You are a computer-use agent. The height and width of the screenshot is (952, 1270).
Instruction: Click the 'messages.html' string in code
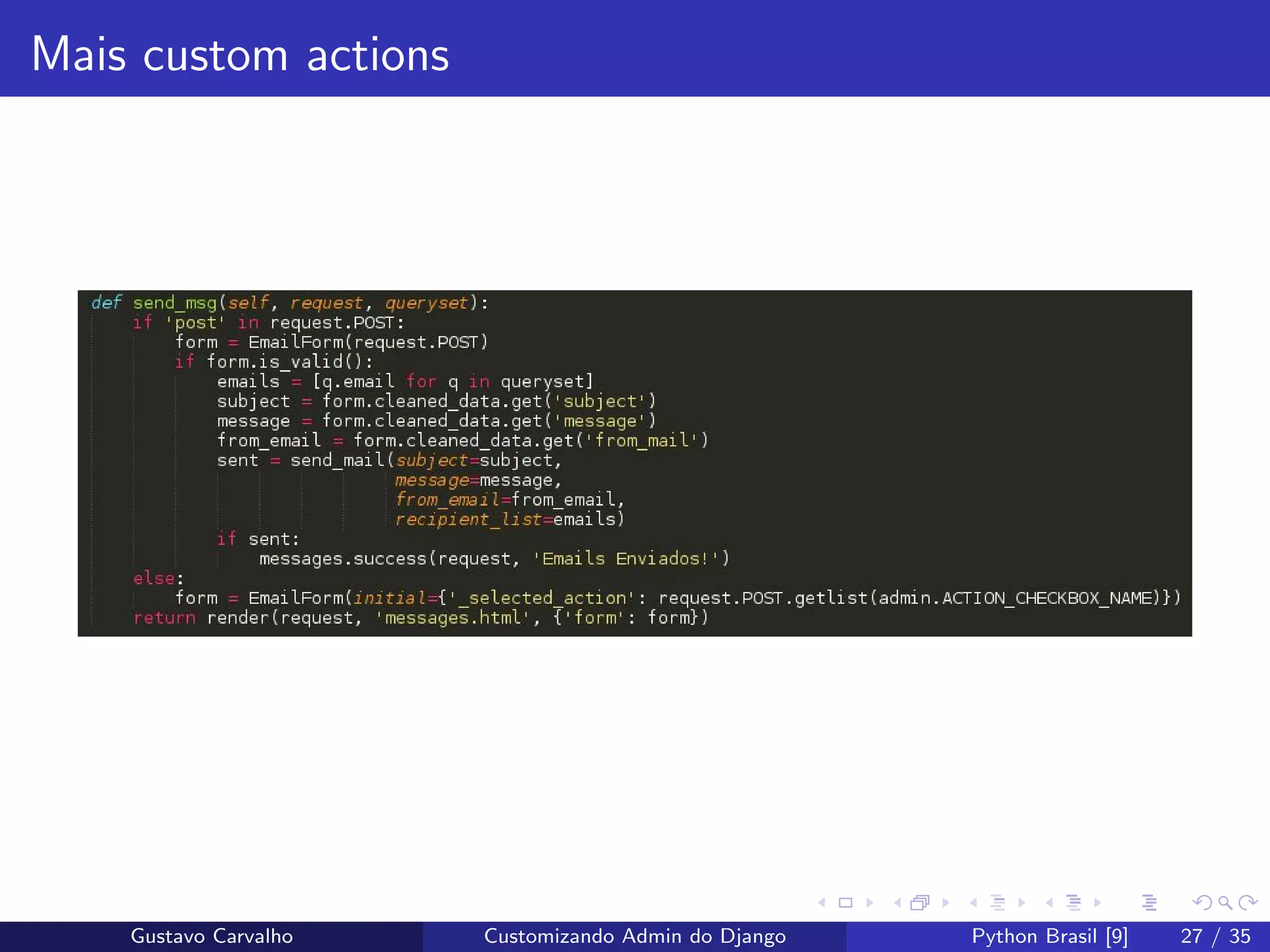[x=451, y=617]
